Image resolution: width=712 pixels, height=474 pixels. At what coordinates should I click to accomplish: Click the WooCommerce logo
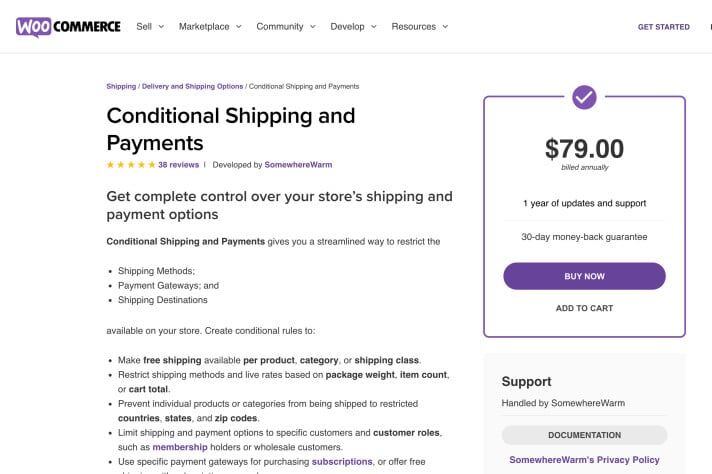click(x=68, y=27)
